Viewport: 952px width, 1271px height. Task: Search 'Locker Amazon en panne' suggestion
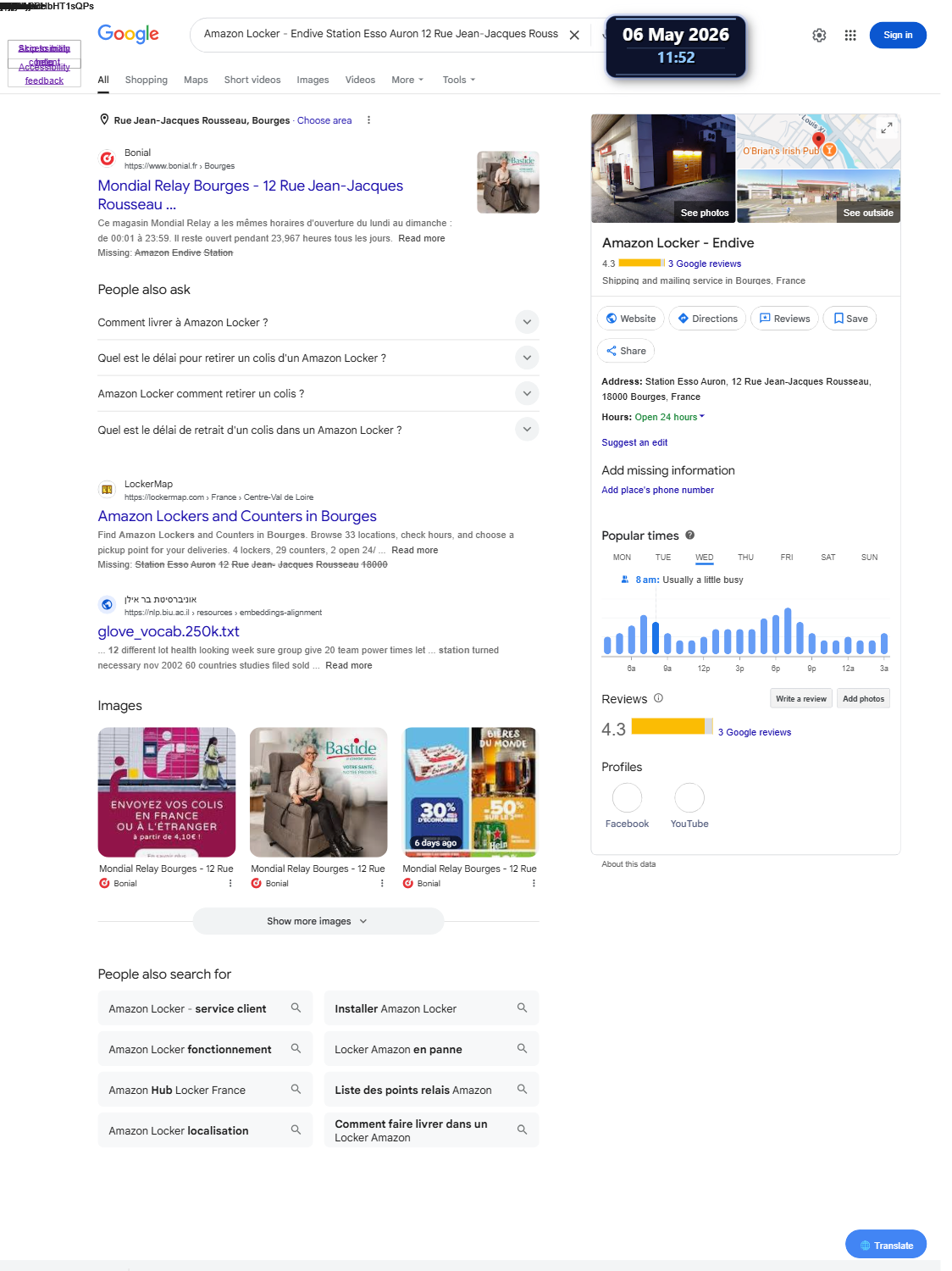[431, 1049]
